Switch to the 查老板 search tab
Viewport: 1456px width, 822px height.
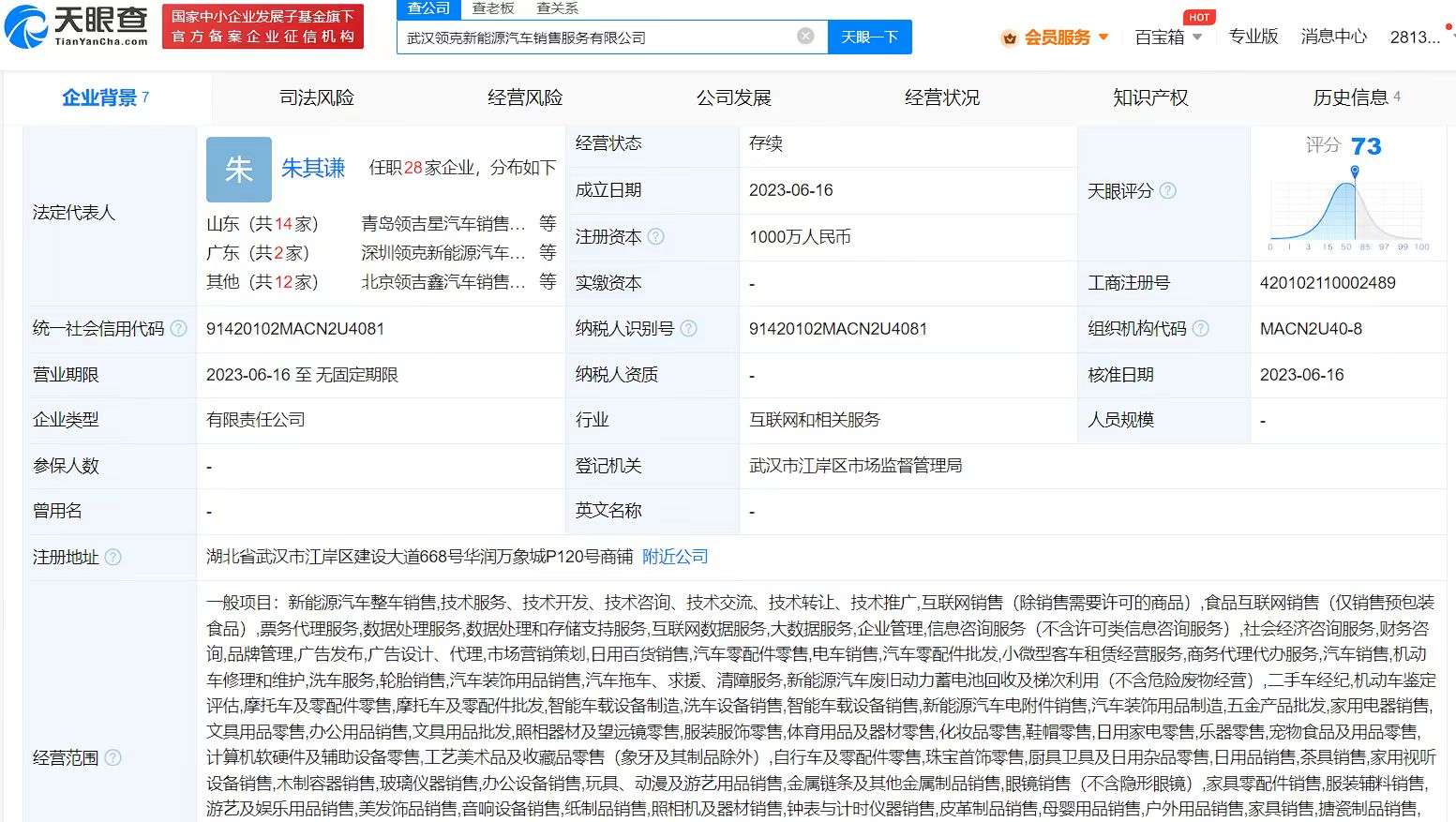(x=494, y=8)
